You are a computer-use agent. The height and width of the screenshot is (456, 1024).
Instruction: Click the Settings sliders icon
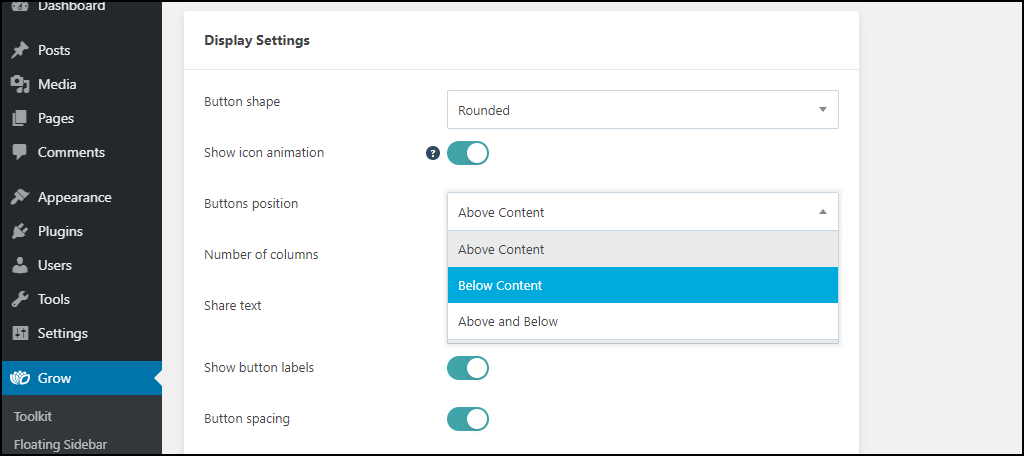20,333
